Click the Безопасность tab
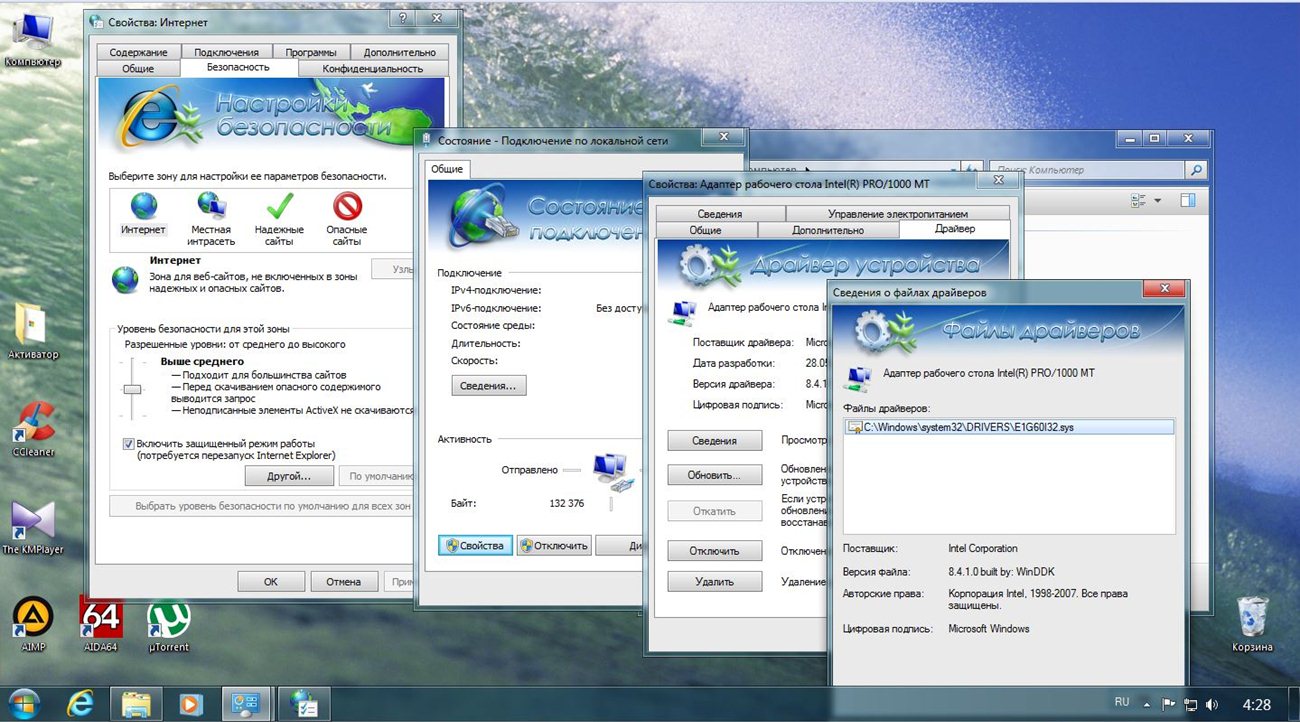Image resolution: width=1300 pixels, height=722 pixels. 238,67
